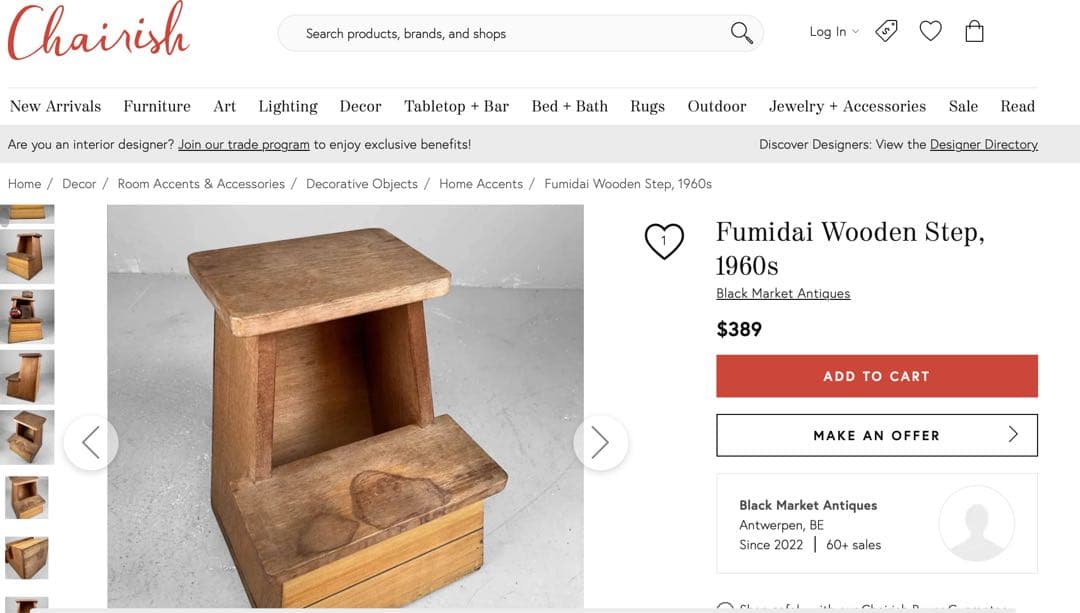
Task: Click Black Market Antiques seller avatar
Action: 976,524
